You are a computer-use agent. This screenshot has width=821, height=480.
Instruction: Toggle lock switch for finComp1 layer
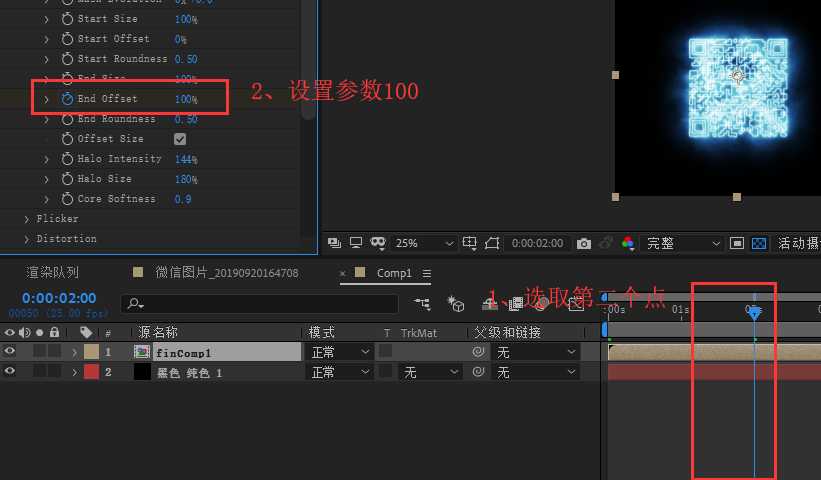[54, 351]
